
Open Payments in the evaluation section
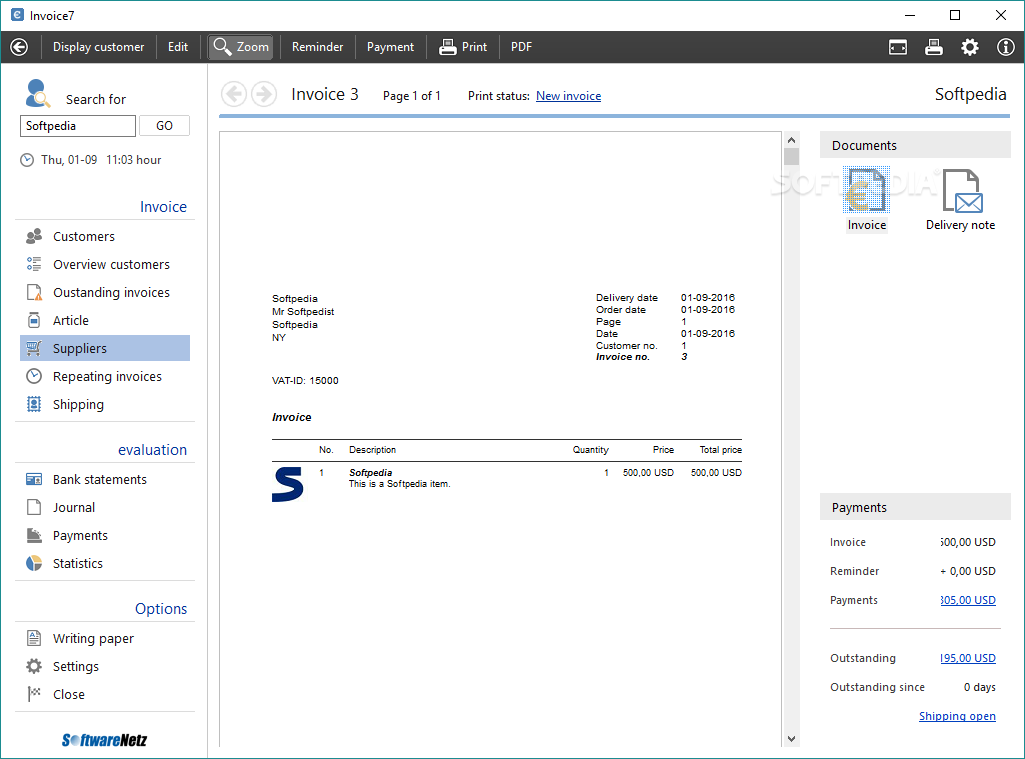(x=80, y=536)
